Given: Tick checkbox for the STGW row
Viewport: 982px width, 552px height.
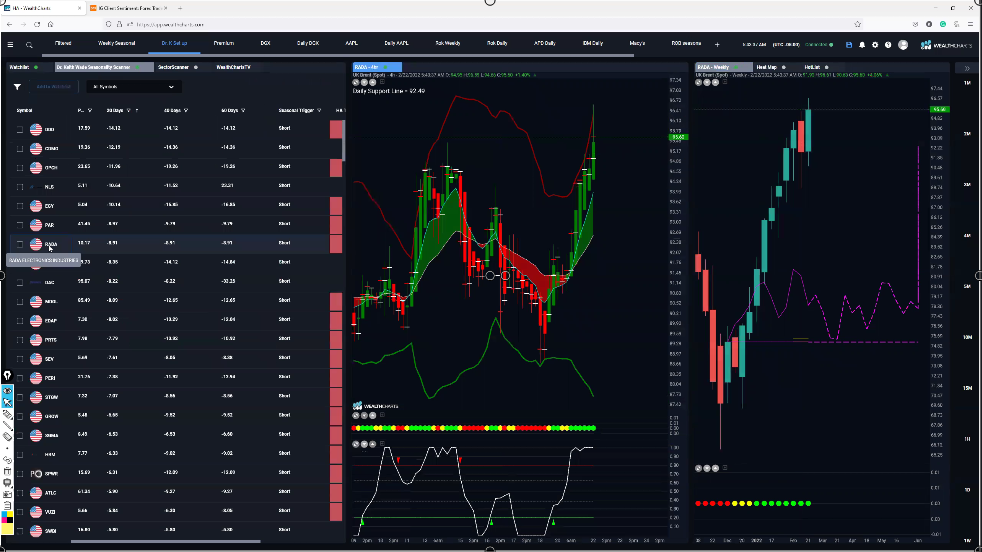Looking at the screenshot, I should [19, 397].
